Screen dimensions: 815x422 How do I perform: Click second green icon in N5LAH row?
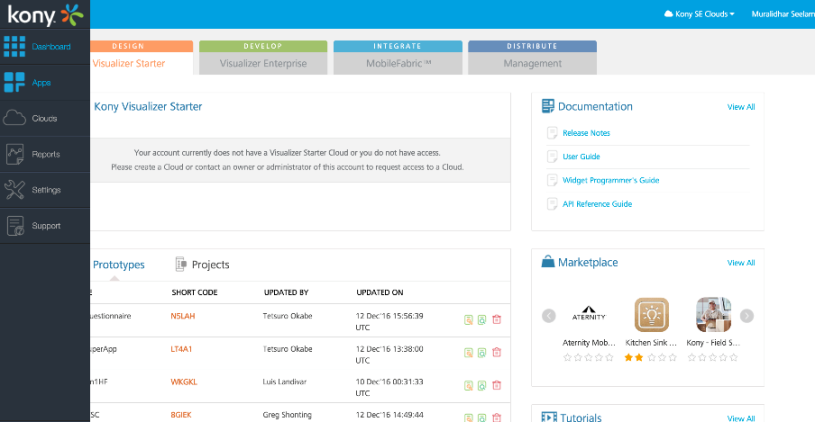tap(482, 320)
